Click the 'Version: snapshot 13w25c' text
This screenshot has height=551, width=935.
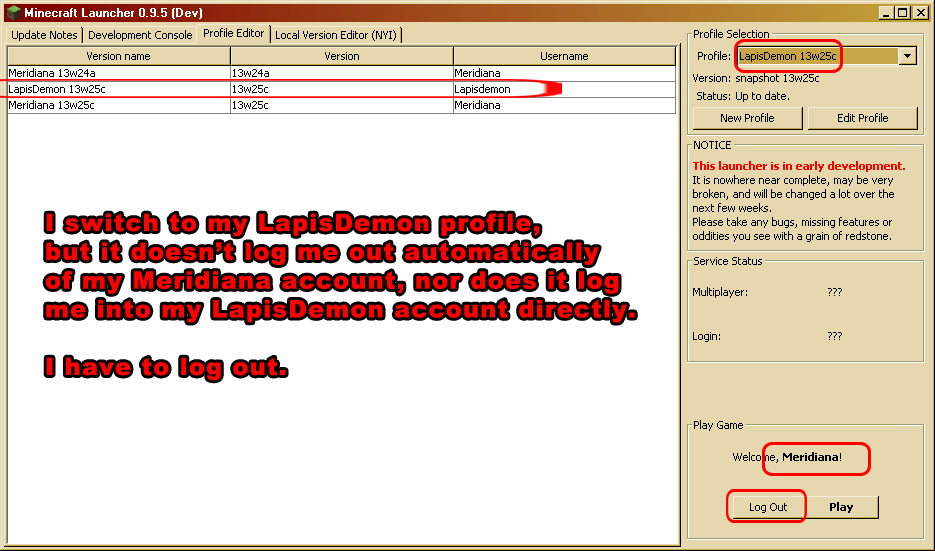point(756,78)
